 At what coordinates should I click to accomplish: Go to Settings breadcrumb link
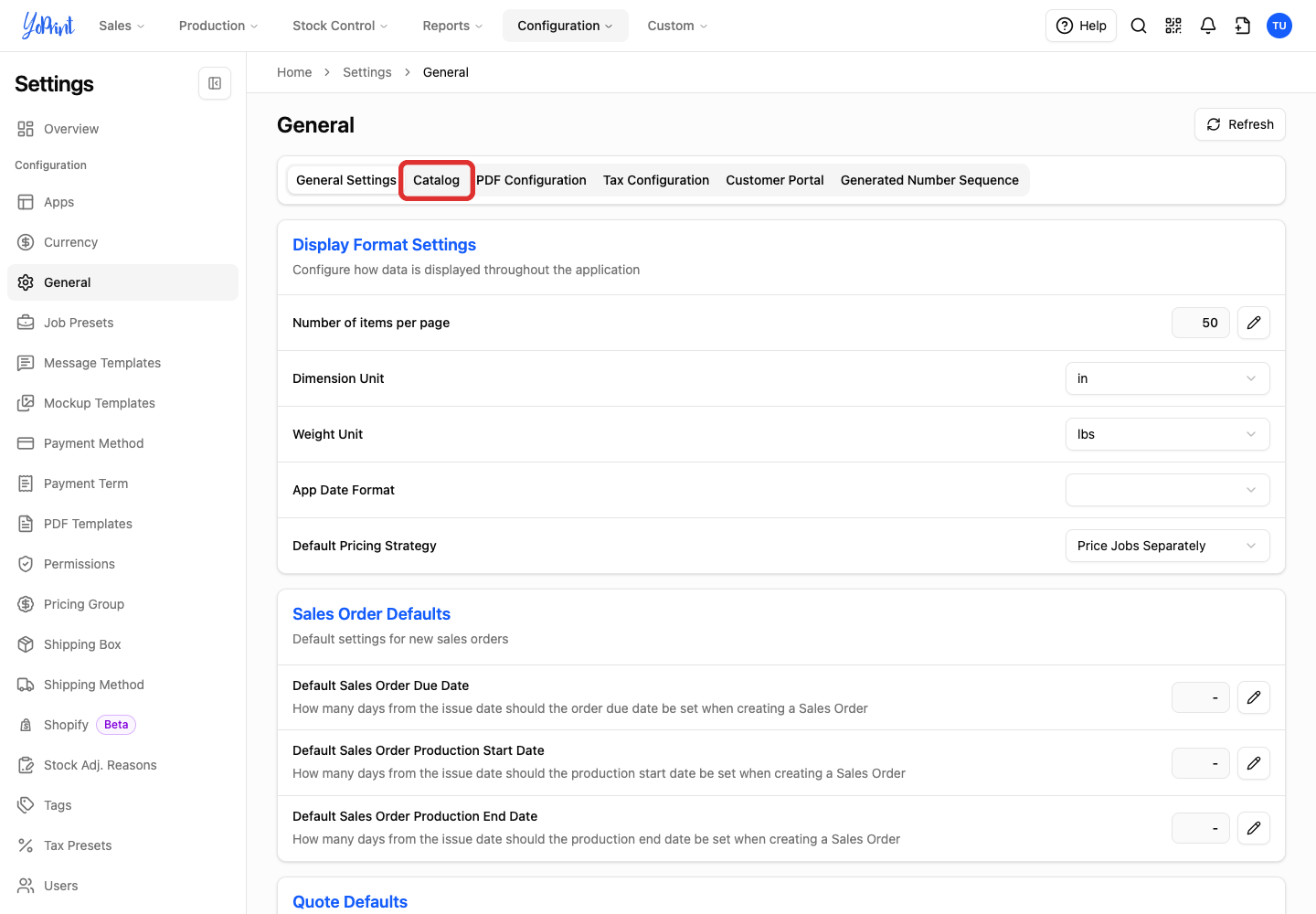click(367, 72)
